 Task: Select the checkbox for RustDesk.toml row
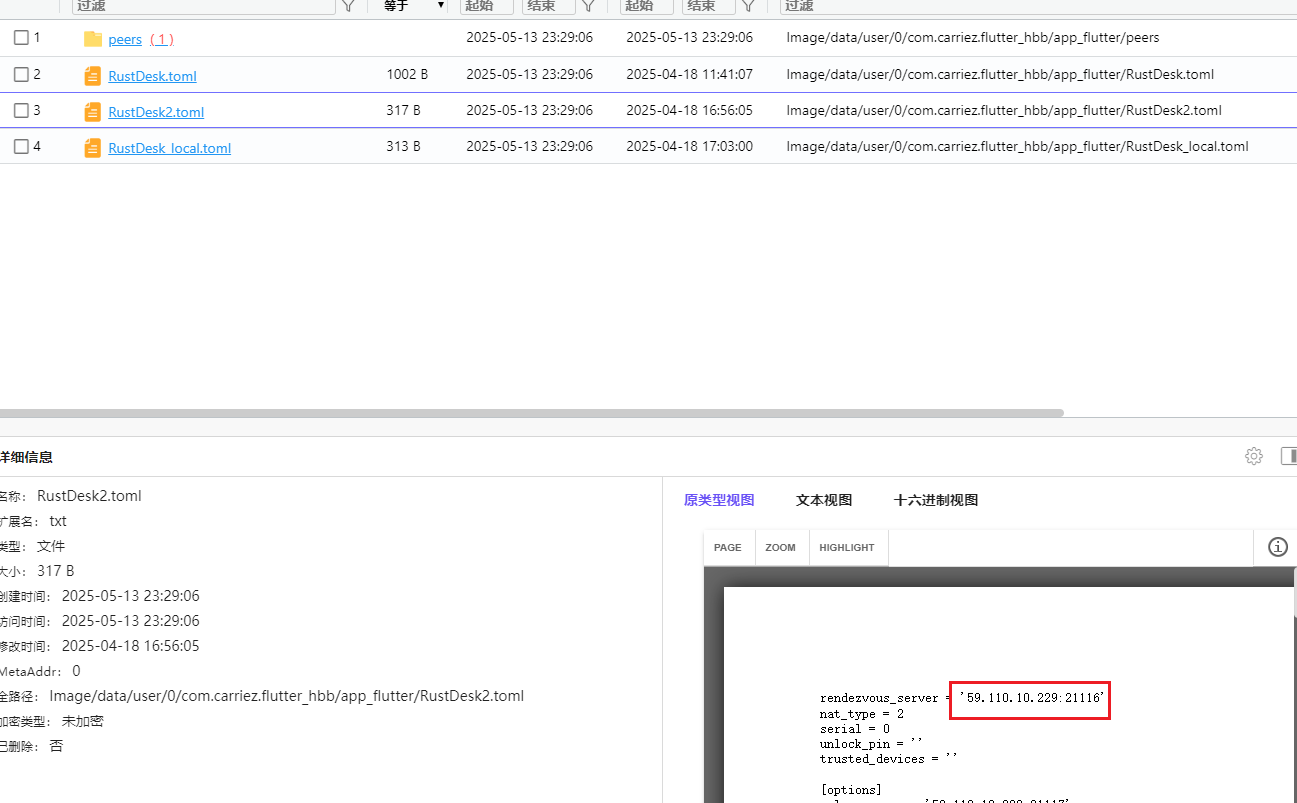pyautogui.click(x=21, y=74)
